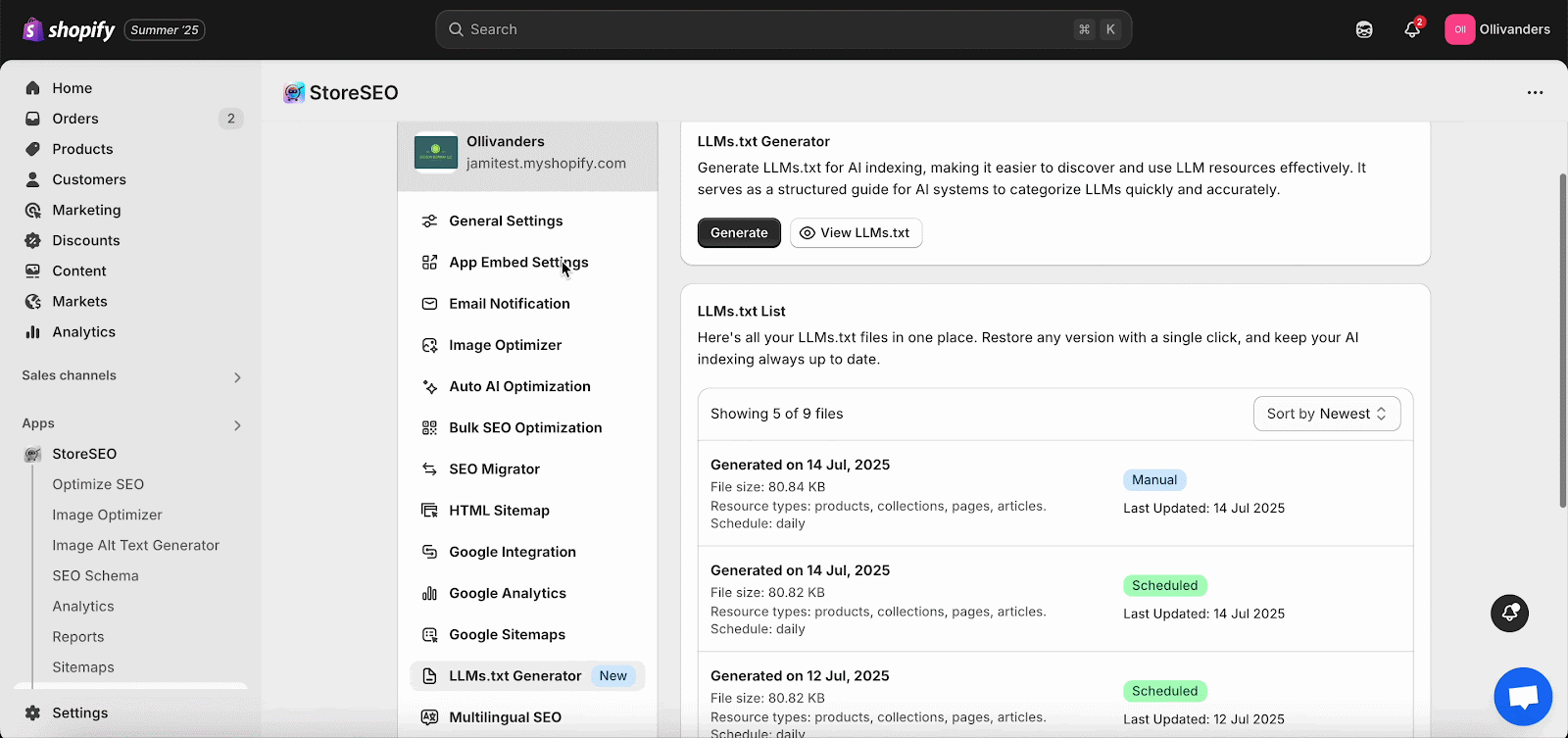
Task: Open Customers in the admin sidebar
Action: pyautogui.click(x=89, y=179)
